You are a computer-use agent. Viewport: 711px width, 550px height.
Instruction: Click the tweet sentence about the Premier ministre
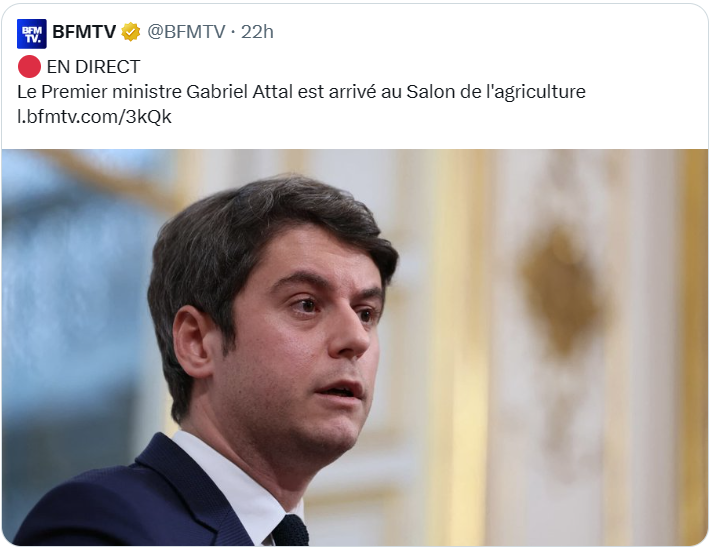302,92
